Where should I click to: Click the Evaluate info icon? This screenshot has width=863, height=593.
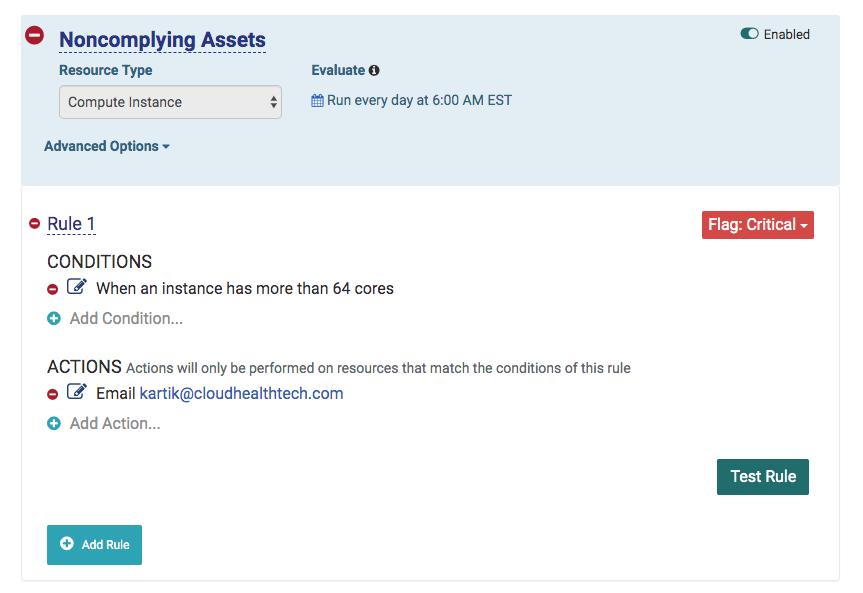[374, 71]
